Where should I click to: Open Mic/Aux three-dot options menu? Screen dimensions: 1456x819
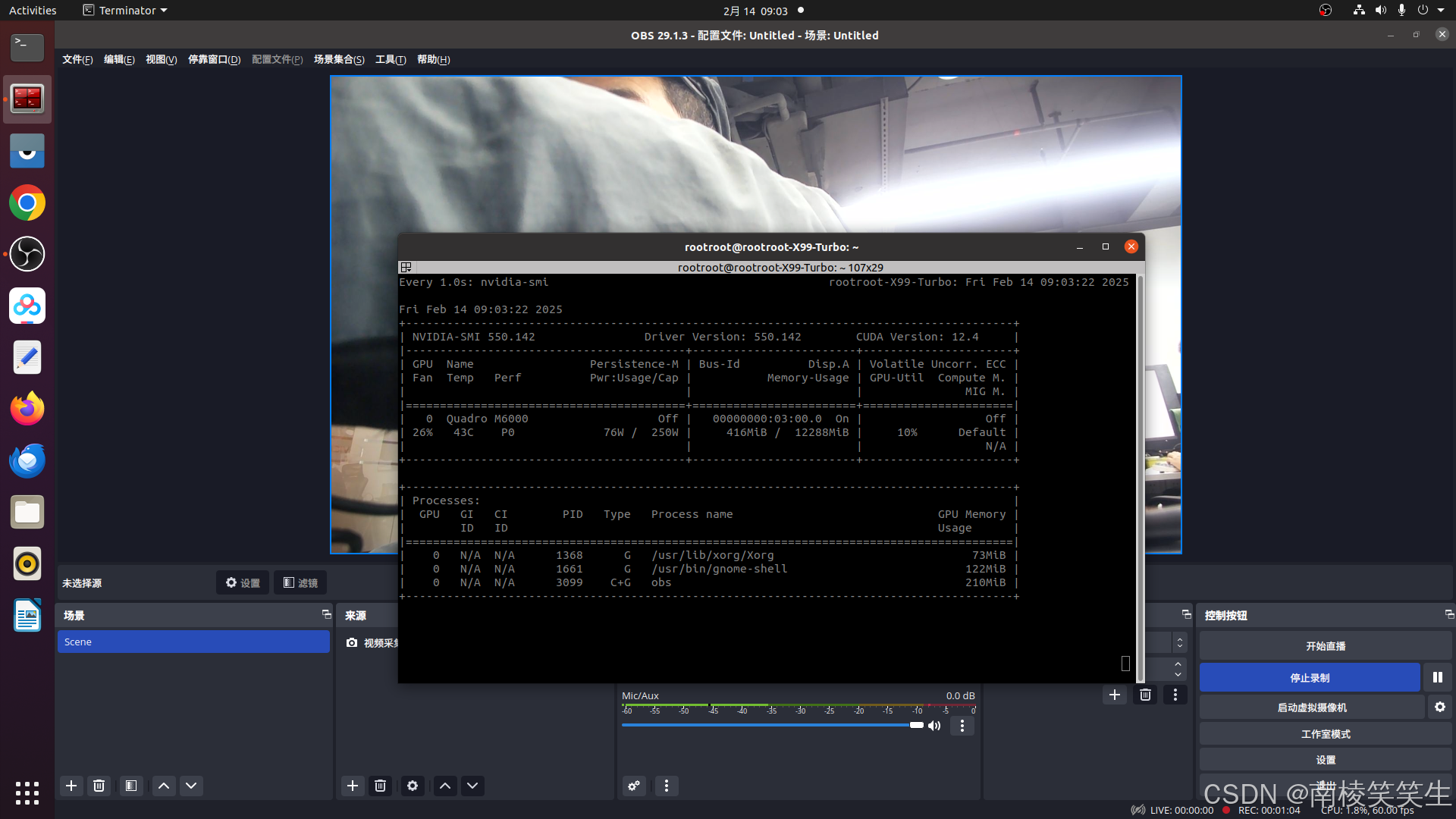pos(962,726)
